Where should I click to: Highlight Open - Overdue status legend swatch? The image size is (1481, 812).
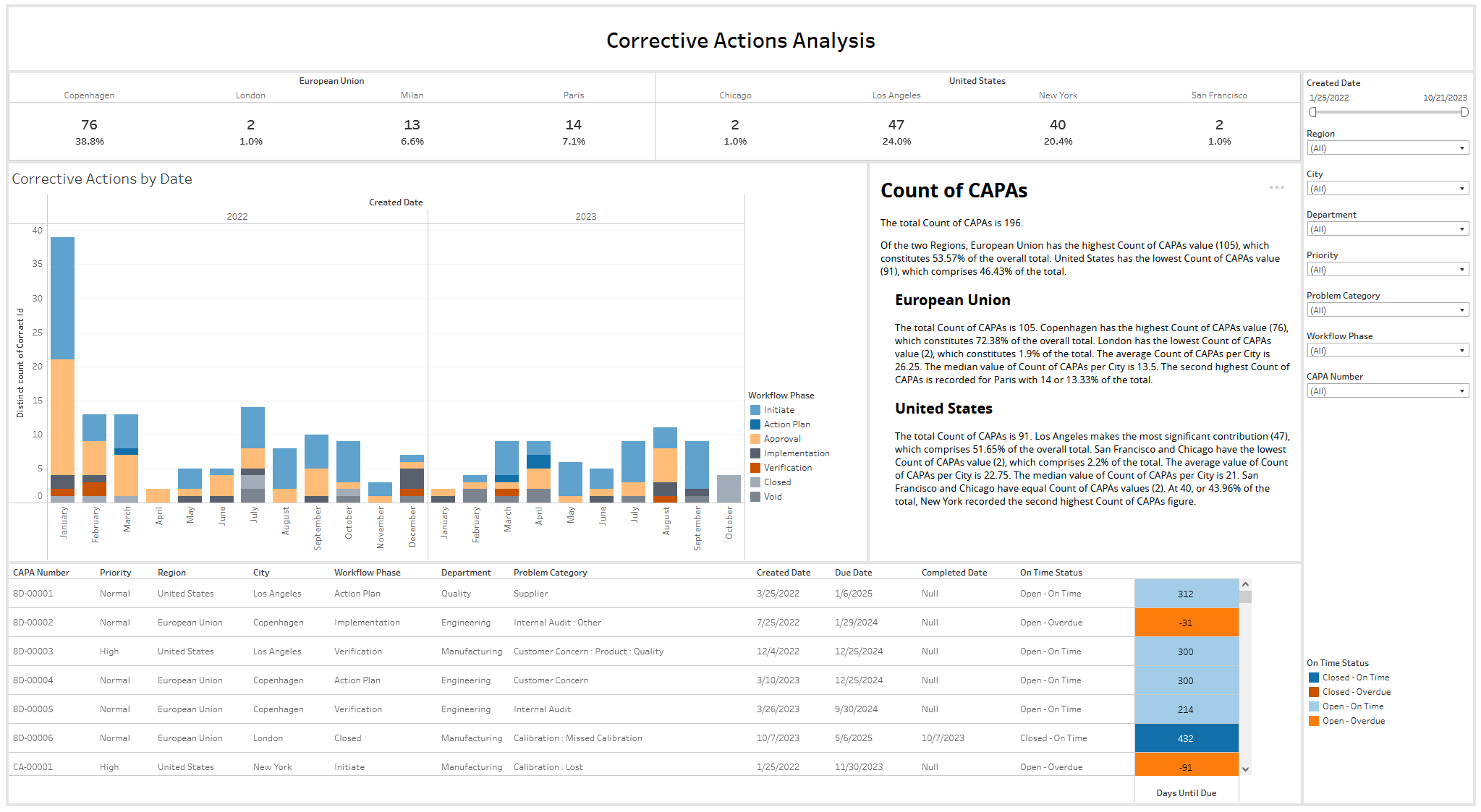click(x=1314, y=721)
